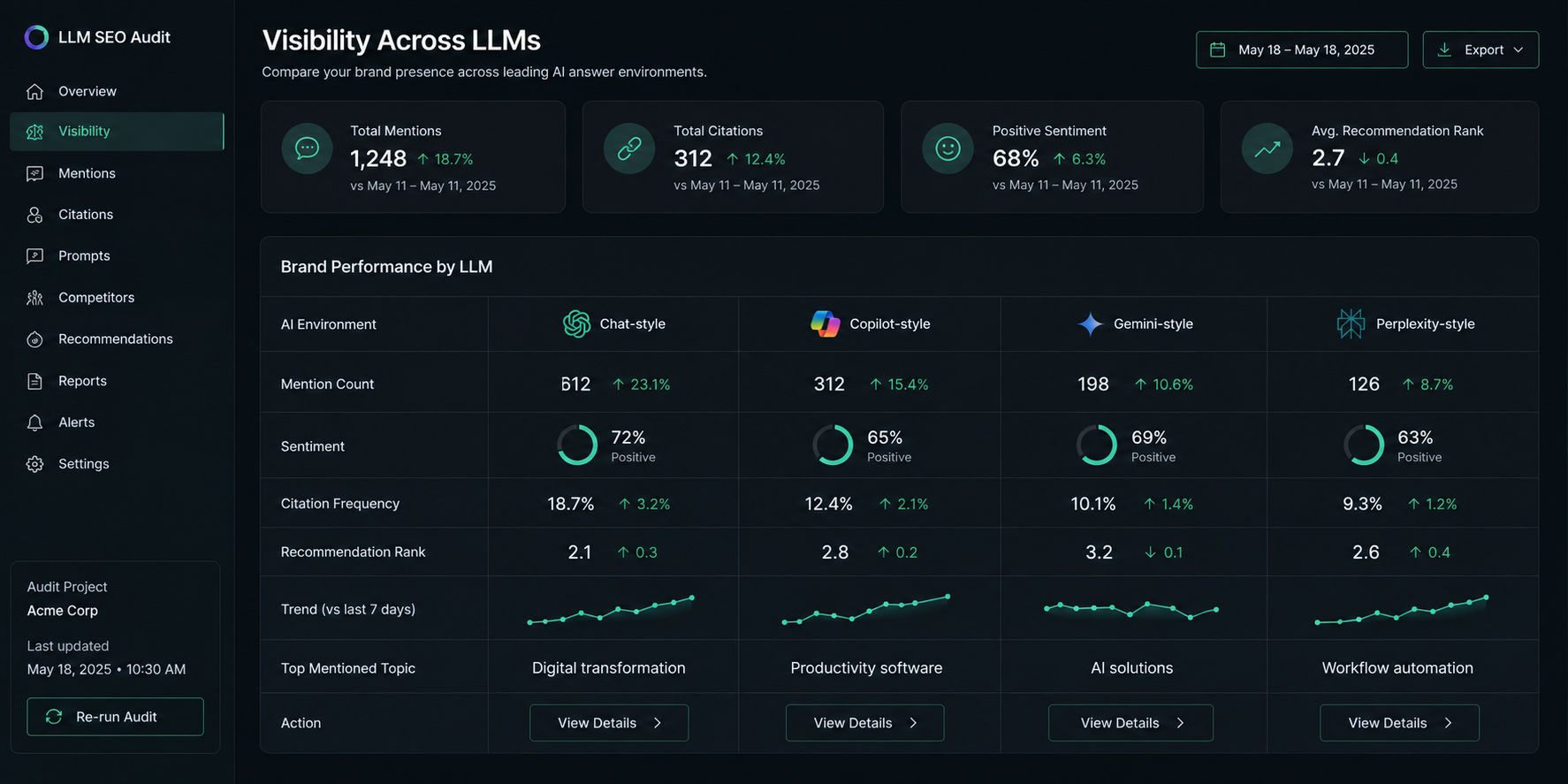Click the 'Productivity software' topic
Viewport: 1568px width, 784px height.
pos(866,668)
